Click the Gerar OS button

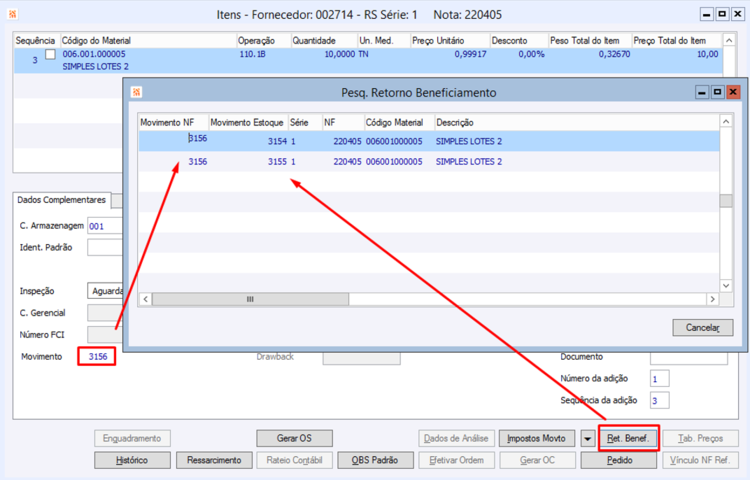click(x=294, y=438)
